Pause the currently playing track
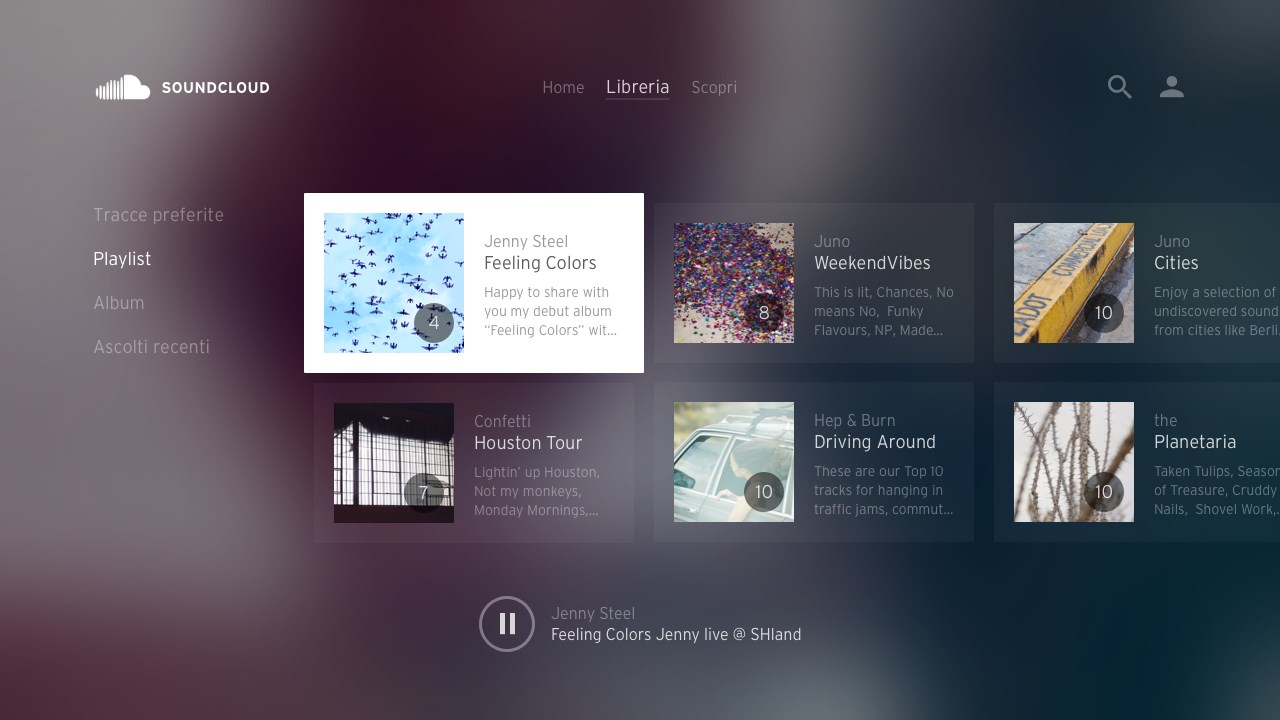Image resolution: width=1280 pixels, height=720 pixels. (507, 624)
